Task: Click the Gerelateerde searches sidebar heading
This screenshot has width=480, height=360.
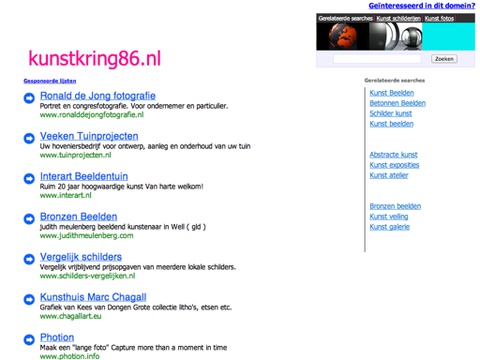Action: [394, 80]
